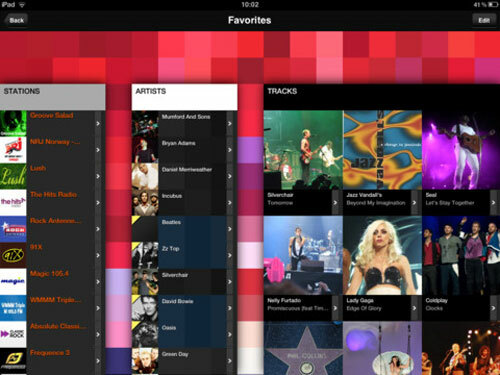Select the Lush station logo
The image size is (500, 375).
13,176
